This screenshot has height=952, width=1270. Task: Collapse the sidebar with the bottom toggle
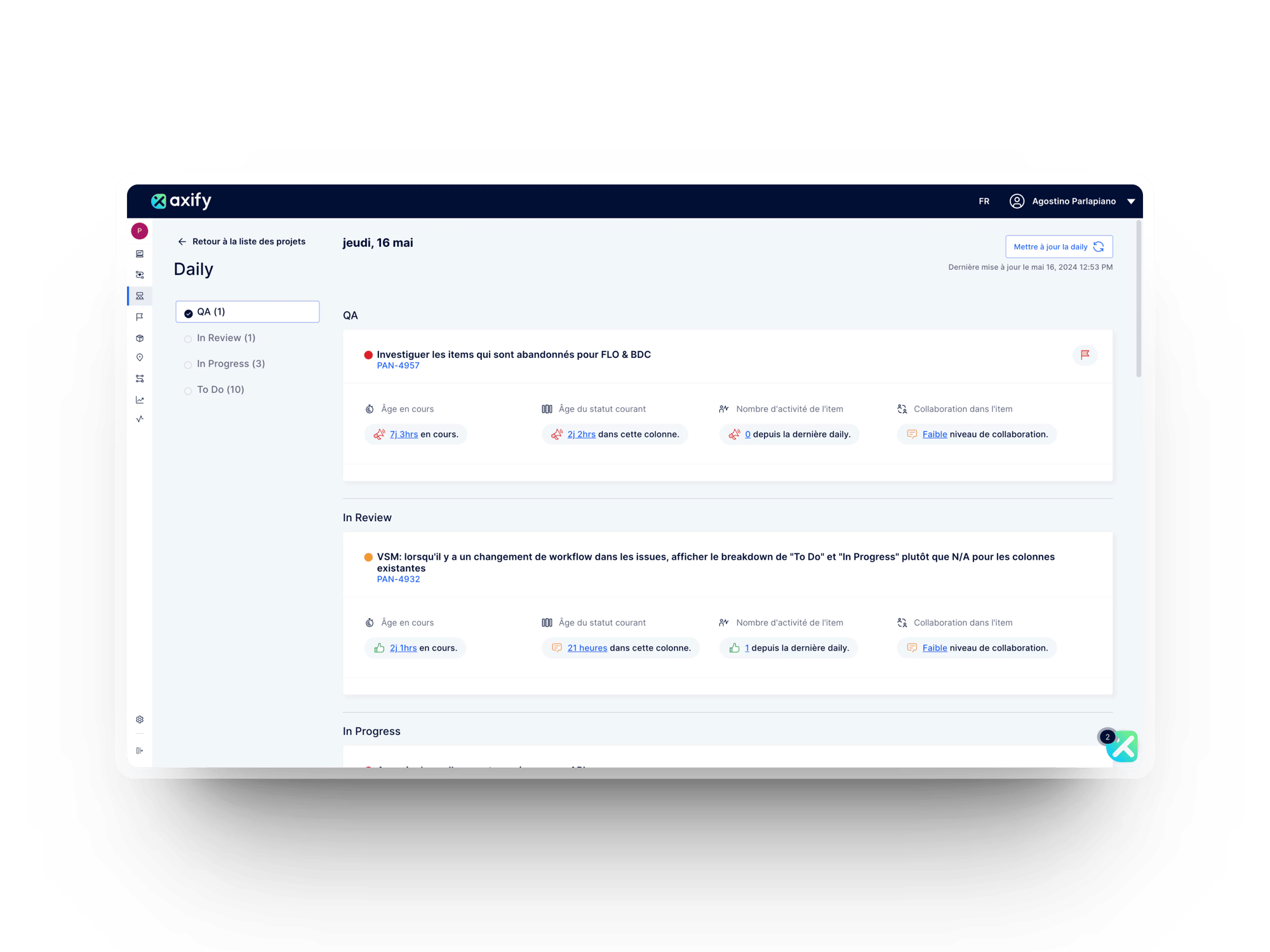click(x=140, y=750)
